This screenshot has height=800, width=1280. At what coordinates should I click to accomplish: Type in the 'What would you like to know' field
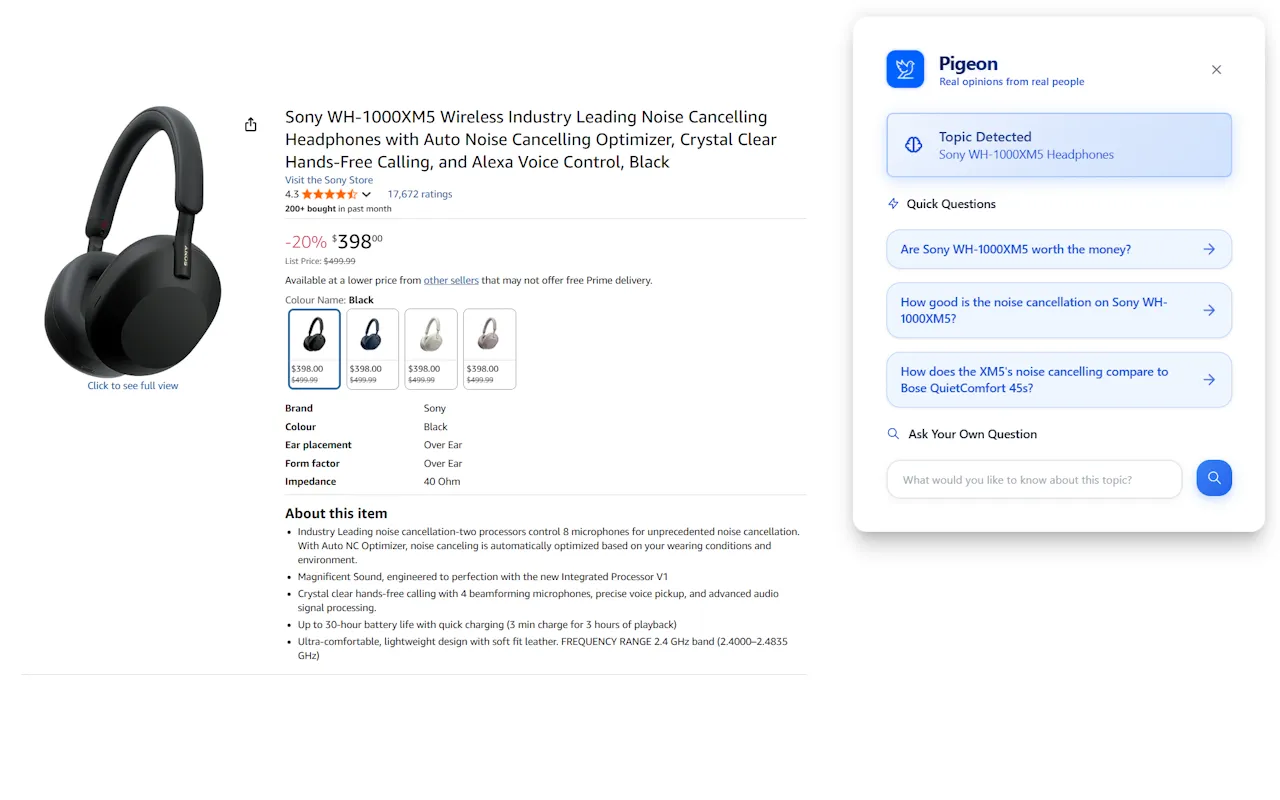point(1034,480)
